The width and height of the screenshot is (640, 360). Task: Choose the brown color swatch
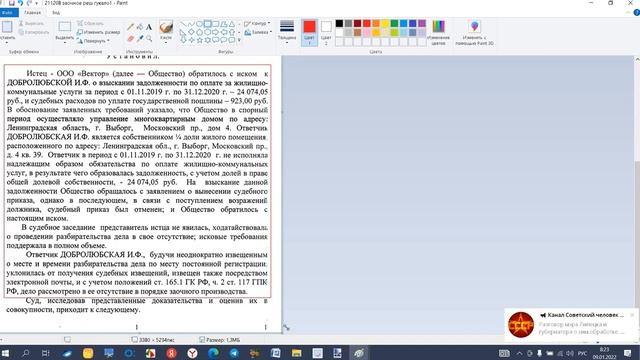[x=358, y=32]
